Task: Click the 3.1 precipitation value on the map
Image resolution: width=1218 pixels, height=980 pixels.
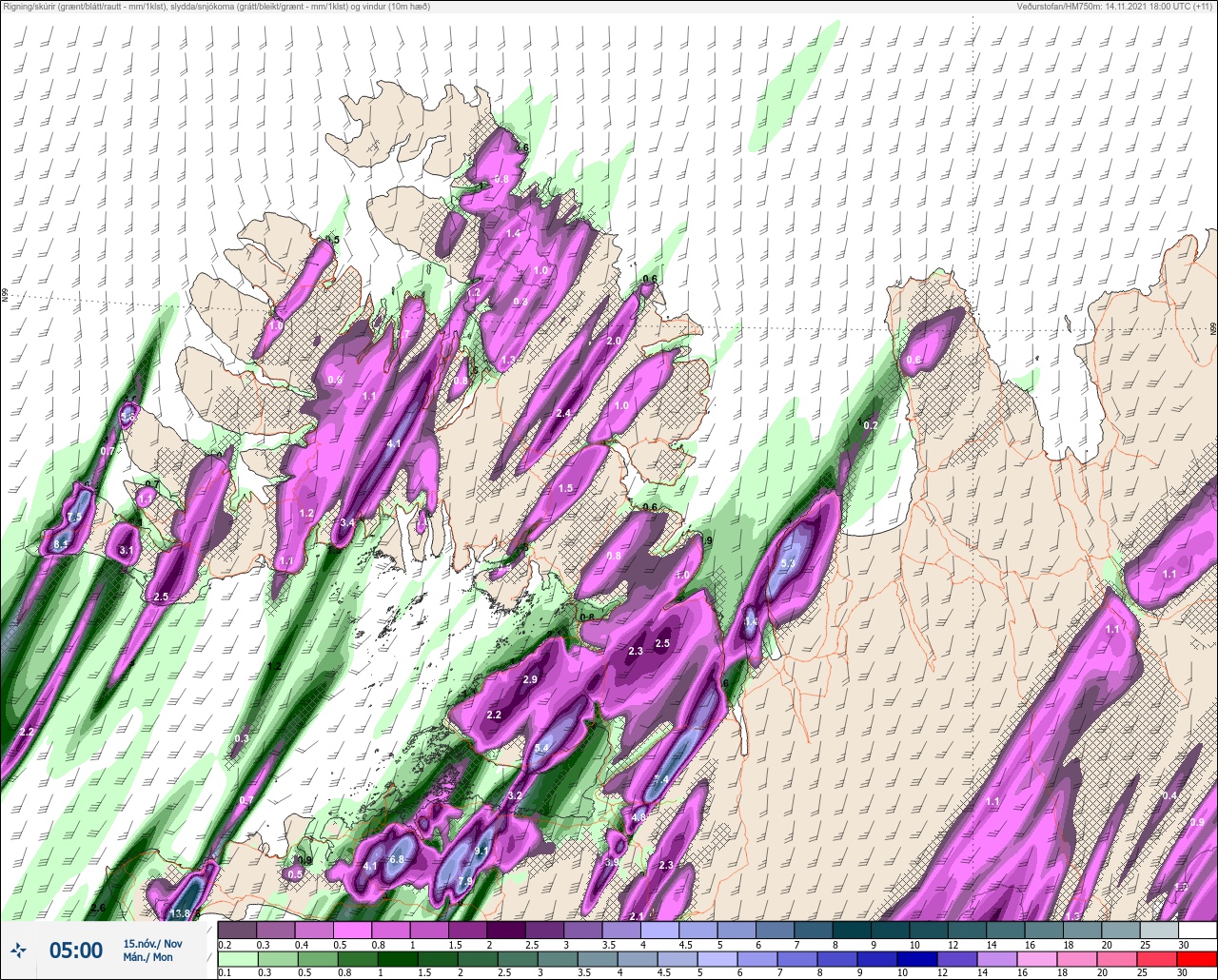Action: point(128,551)
